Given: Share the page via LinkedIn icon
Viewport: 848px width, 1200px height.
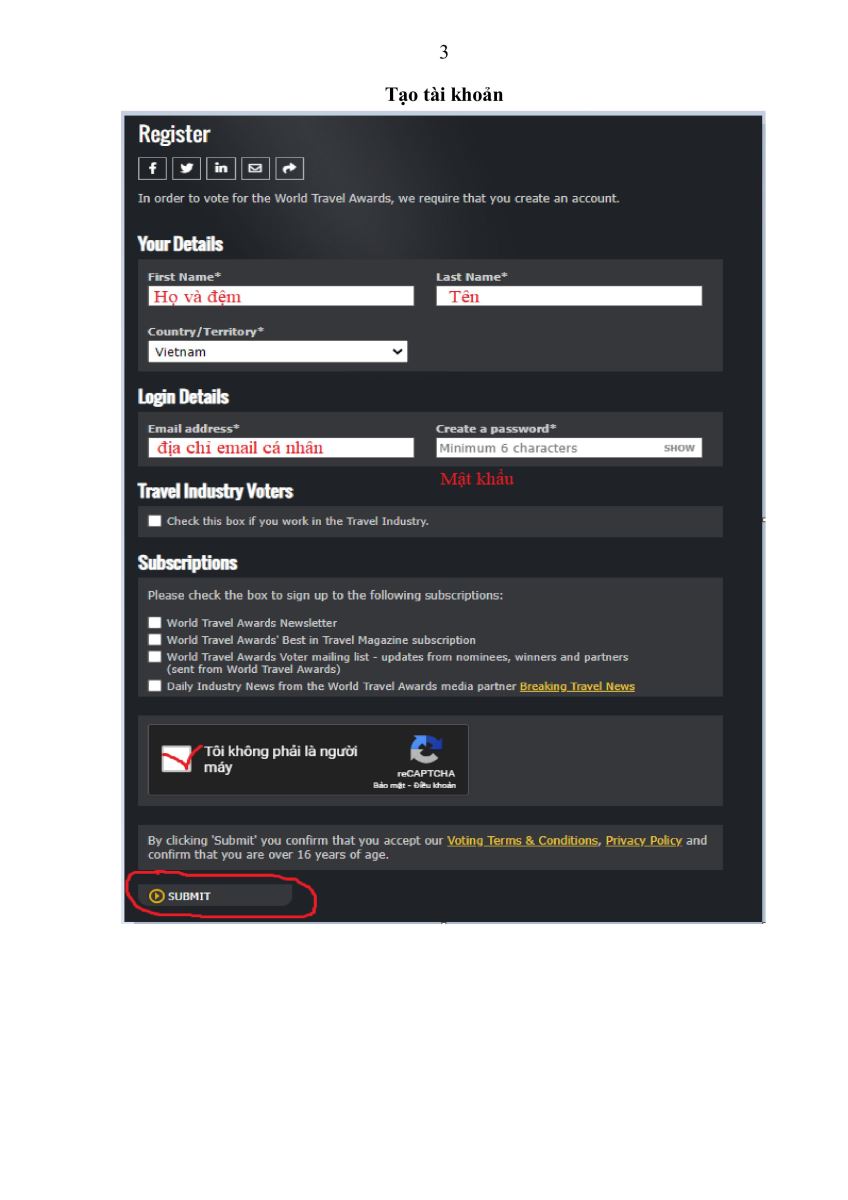Looking at the screenshot, I should click(220, 169).
